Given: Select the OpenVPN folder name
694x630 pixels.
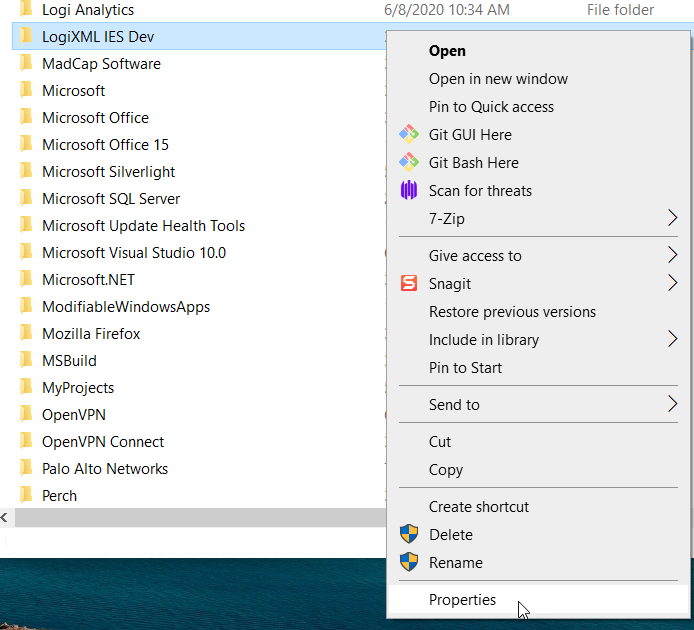Looking at the screenshot, I should pyautogui.click(x=74, y=415).
